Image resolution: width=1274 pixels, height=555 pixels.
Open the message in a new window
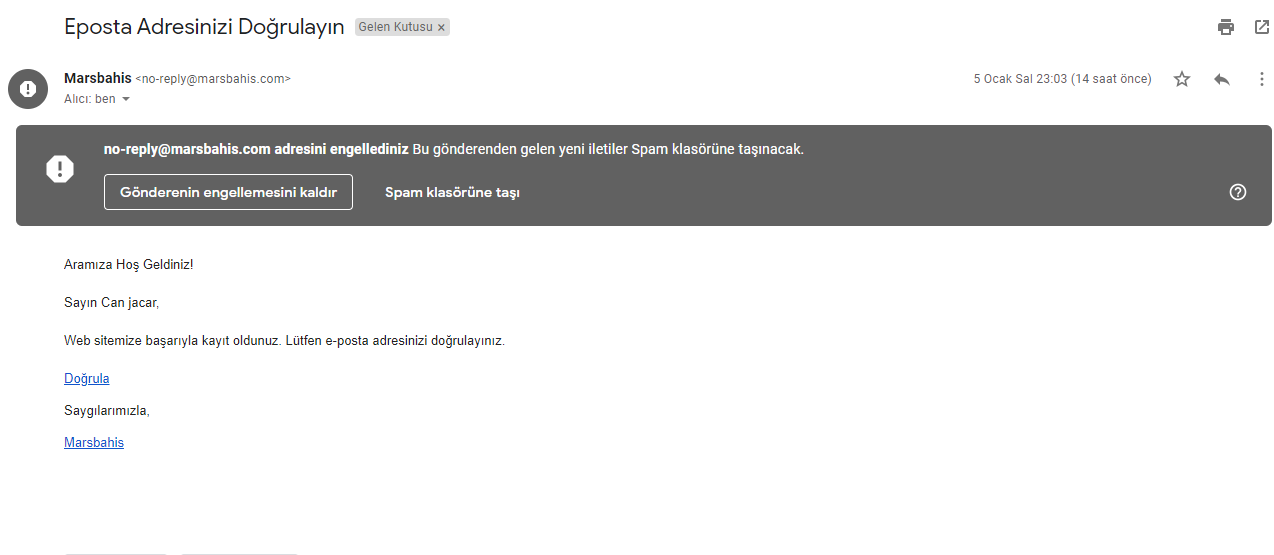[1262, 27]
